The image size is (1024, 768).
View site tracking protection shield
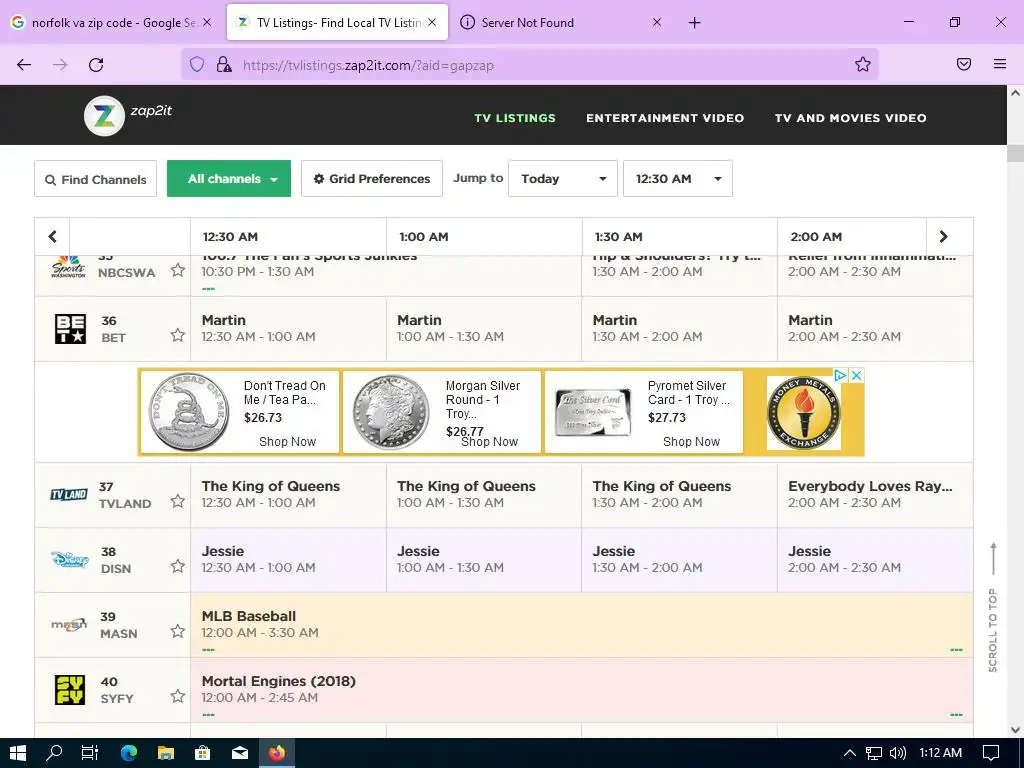point(197,65)
